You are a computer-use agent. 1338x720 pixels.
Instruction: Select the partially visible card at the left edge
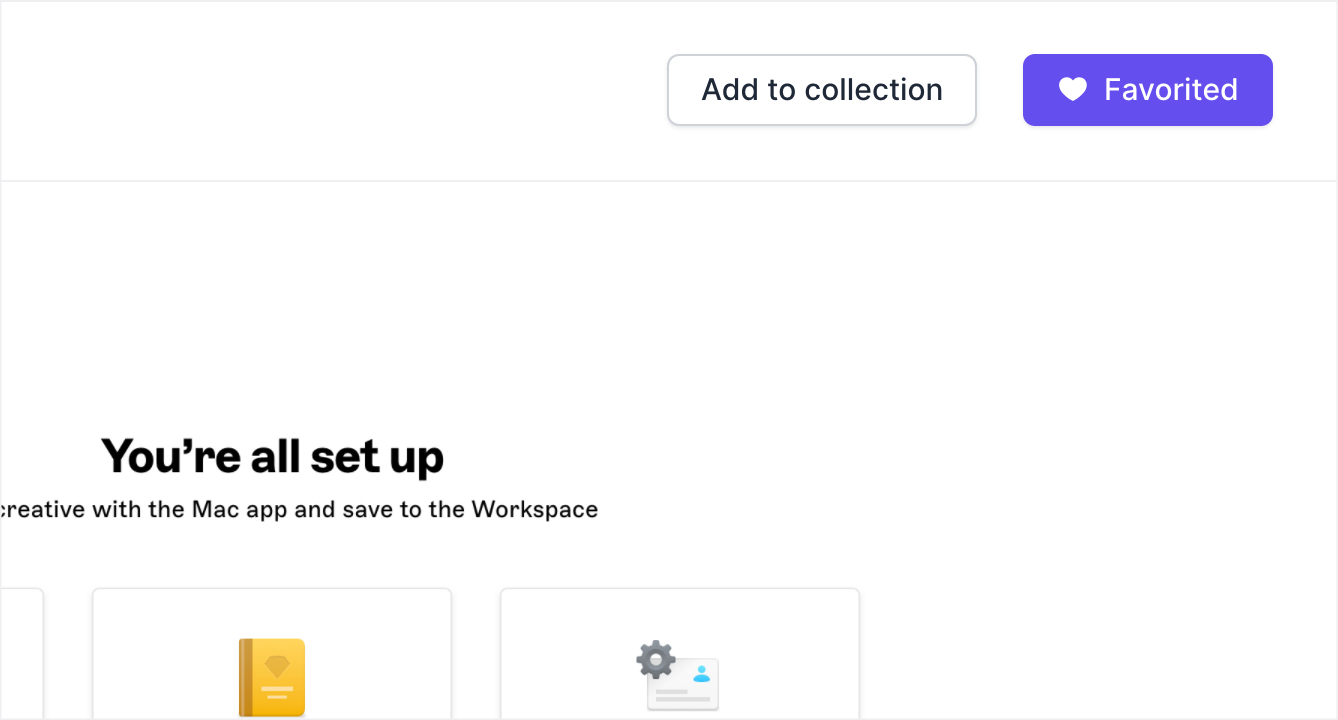coord(21,654)
